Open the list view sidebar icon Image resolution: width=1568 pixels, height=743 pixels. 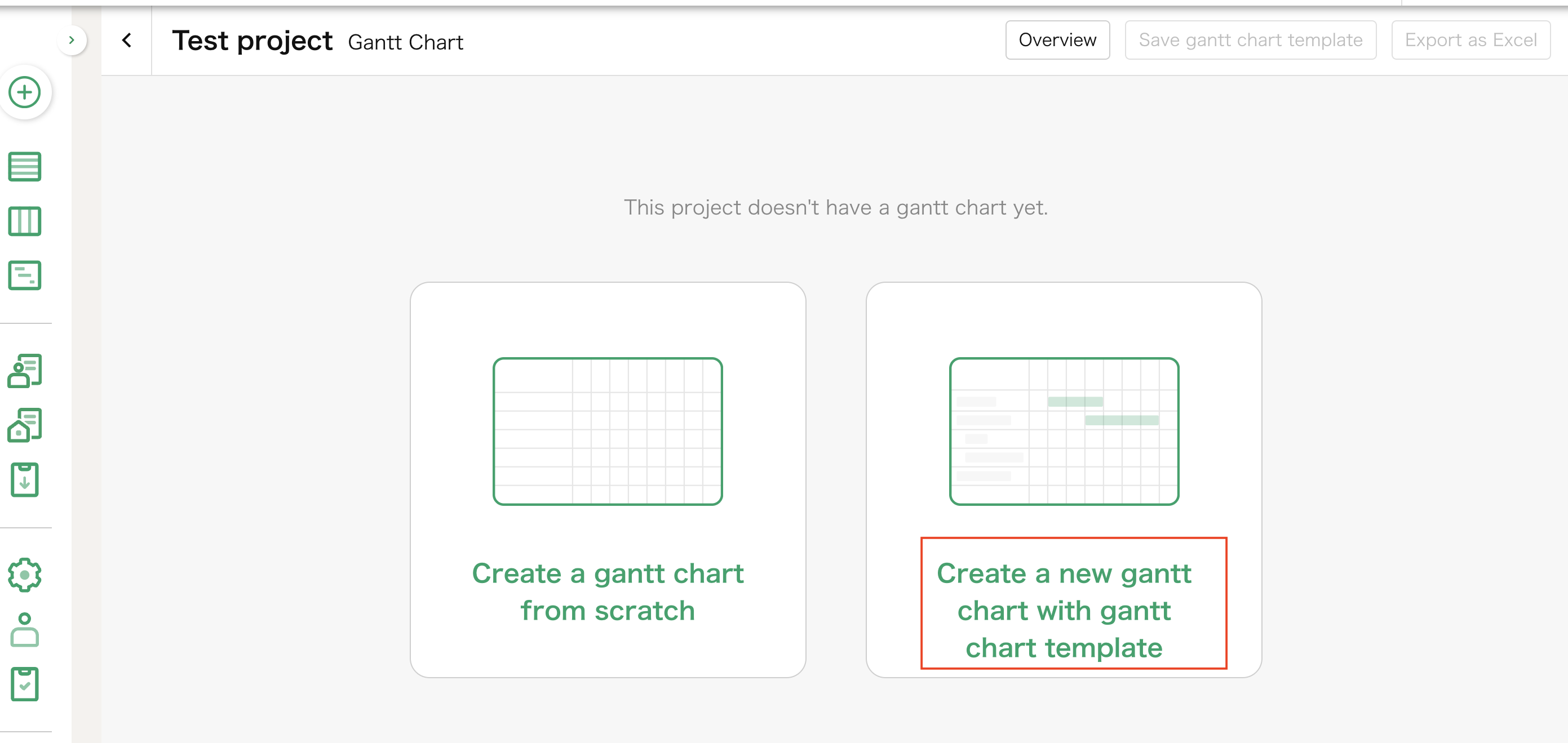[24, 167]
